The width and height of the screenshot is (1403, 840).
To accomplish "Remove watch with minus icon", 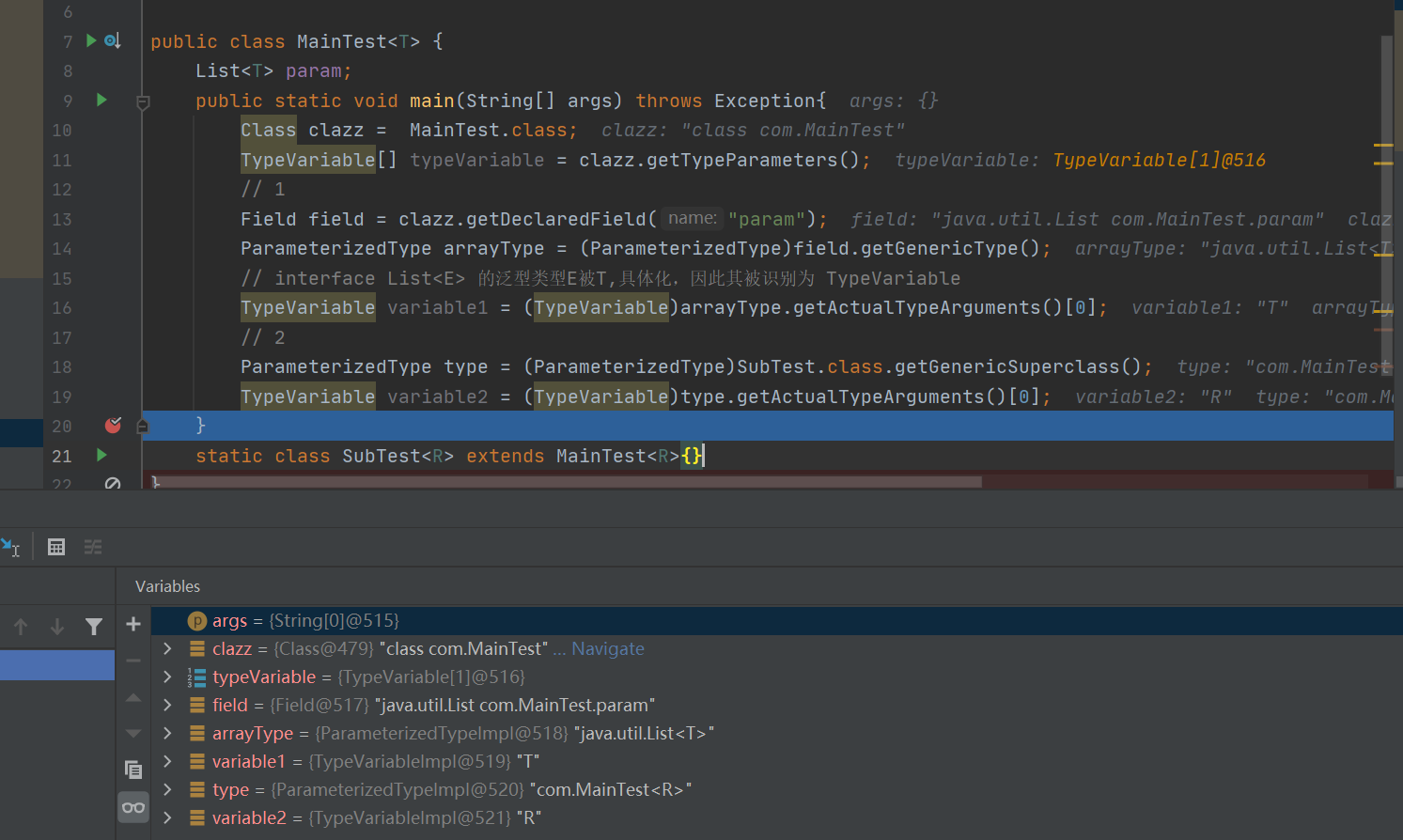I will 133,661.
